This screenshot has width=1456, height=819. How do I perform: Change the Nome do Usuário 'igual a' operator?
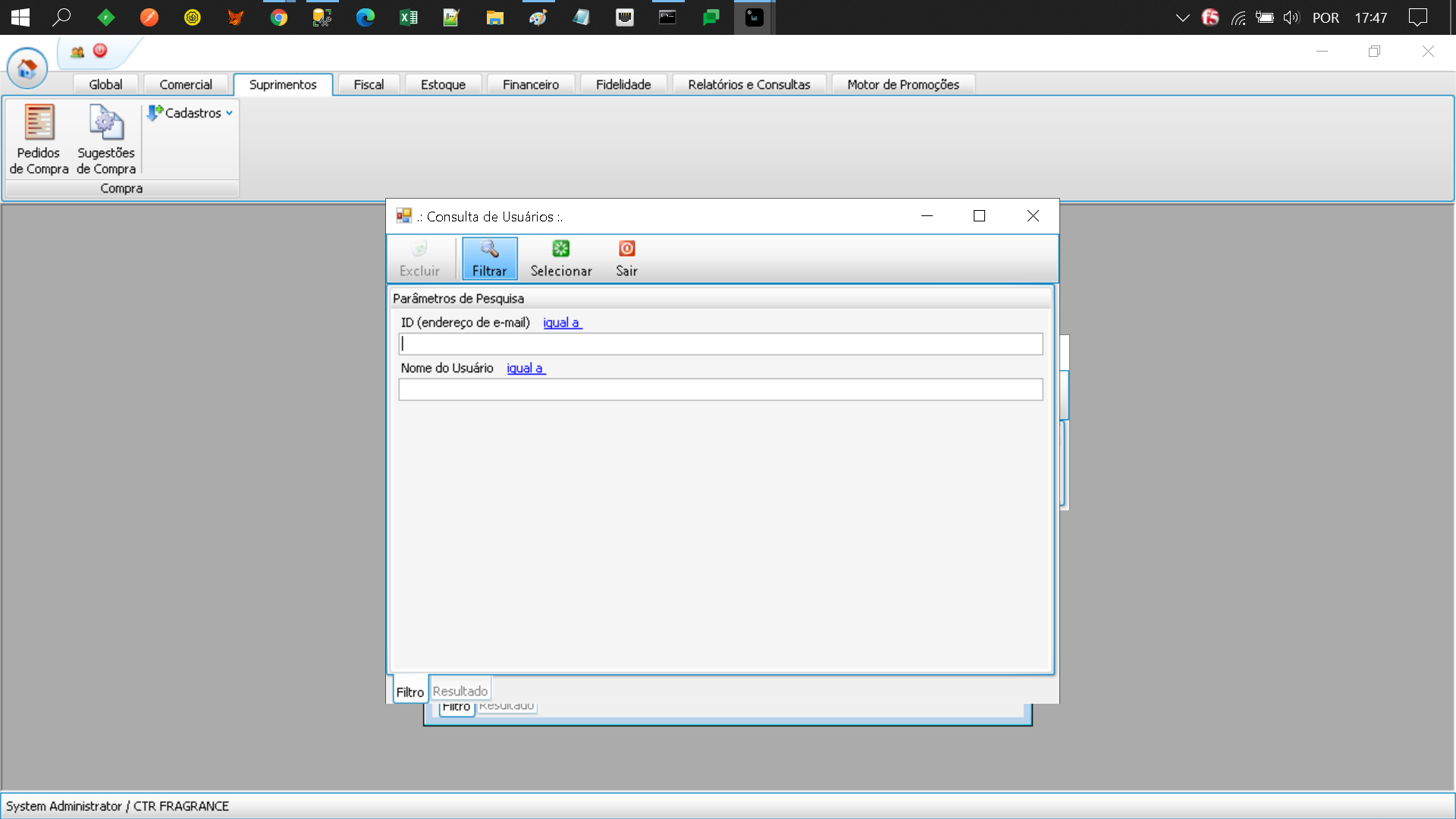pyautogui.click(x=526, y=369)
